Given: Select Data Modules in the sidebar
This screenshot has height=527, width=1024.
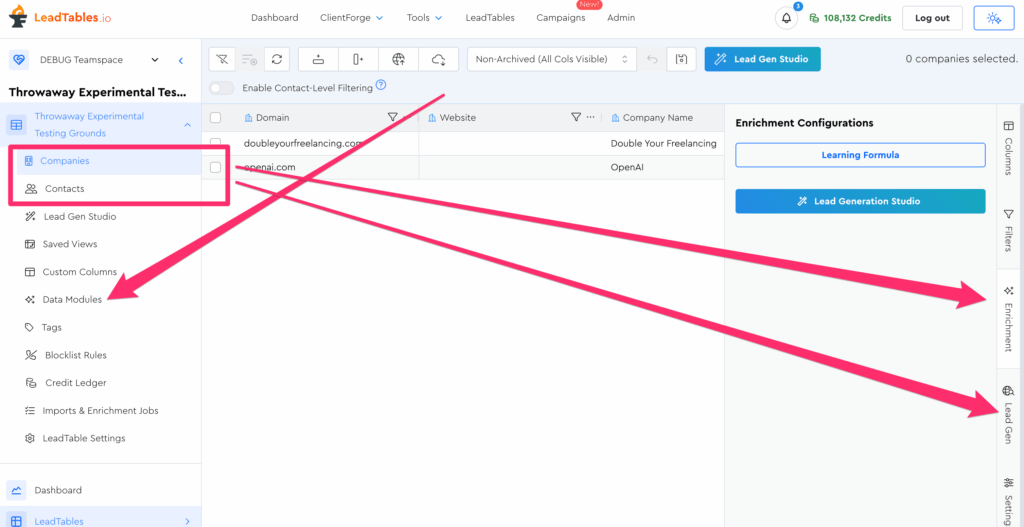Looking at the screenshot, I should point(71,299).
